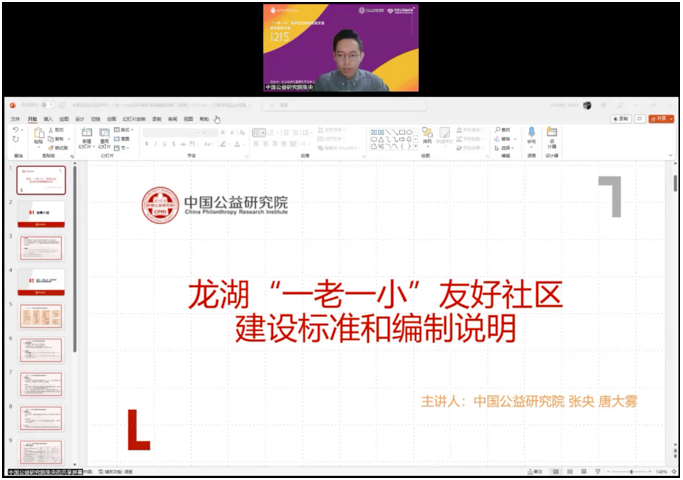Click the Help (帮助) tab
Viewport: 683px width, 480px height.
(204, 119)
